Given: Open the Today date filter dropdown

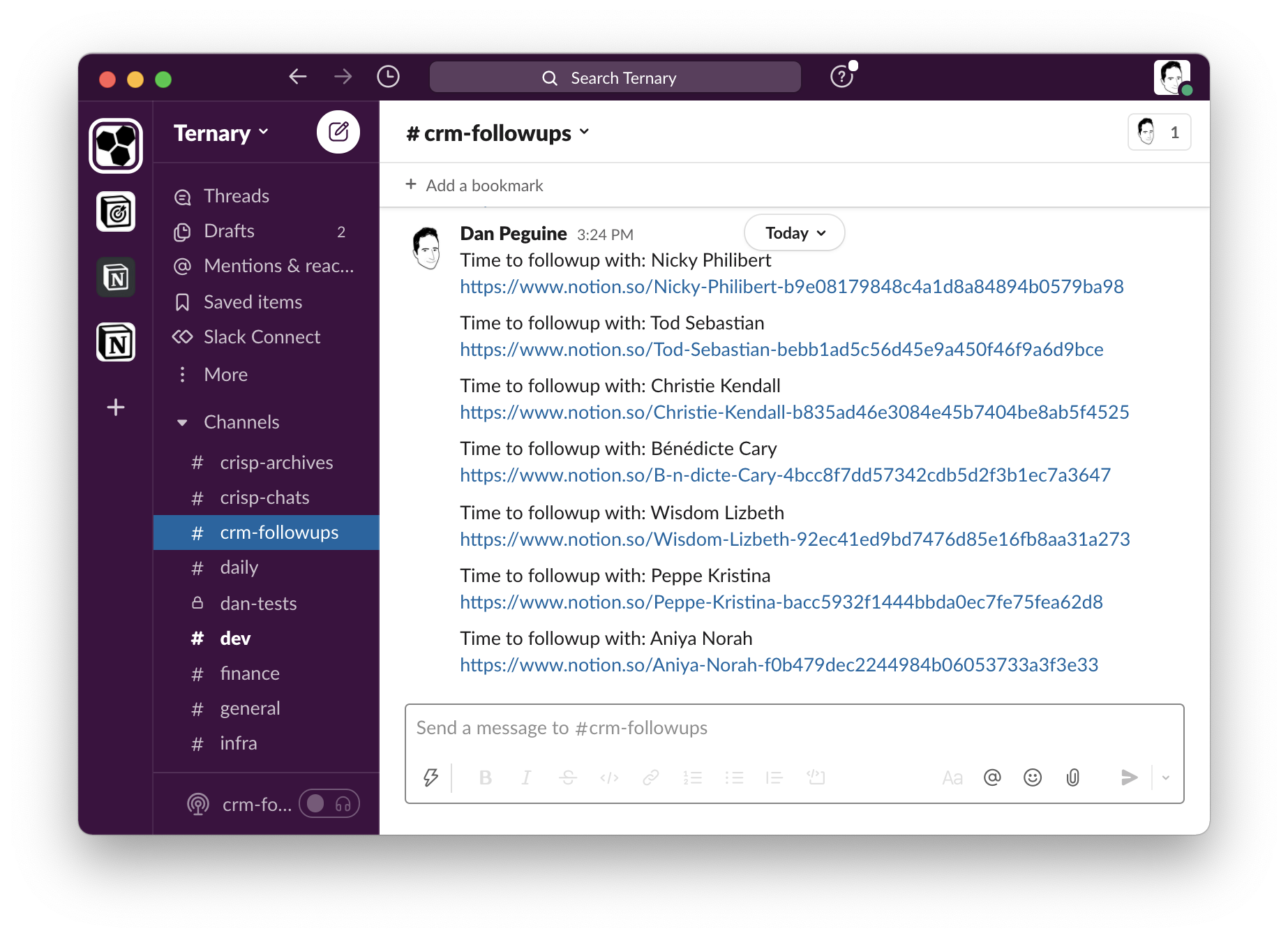Looking at the screenshot, I should pos(794,232).
